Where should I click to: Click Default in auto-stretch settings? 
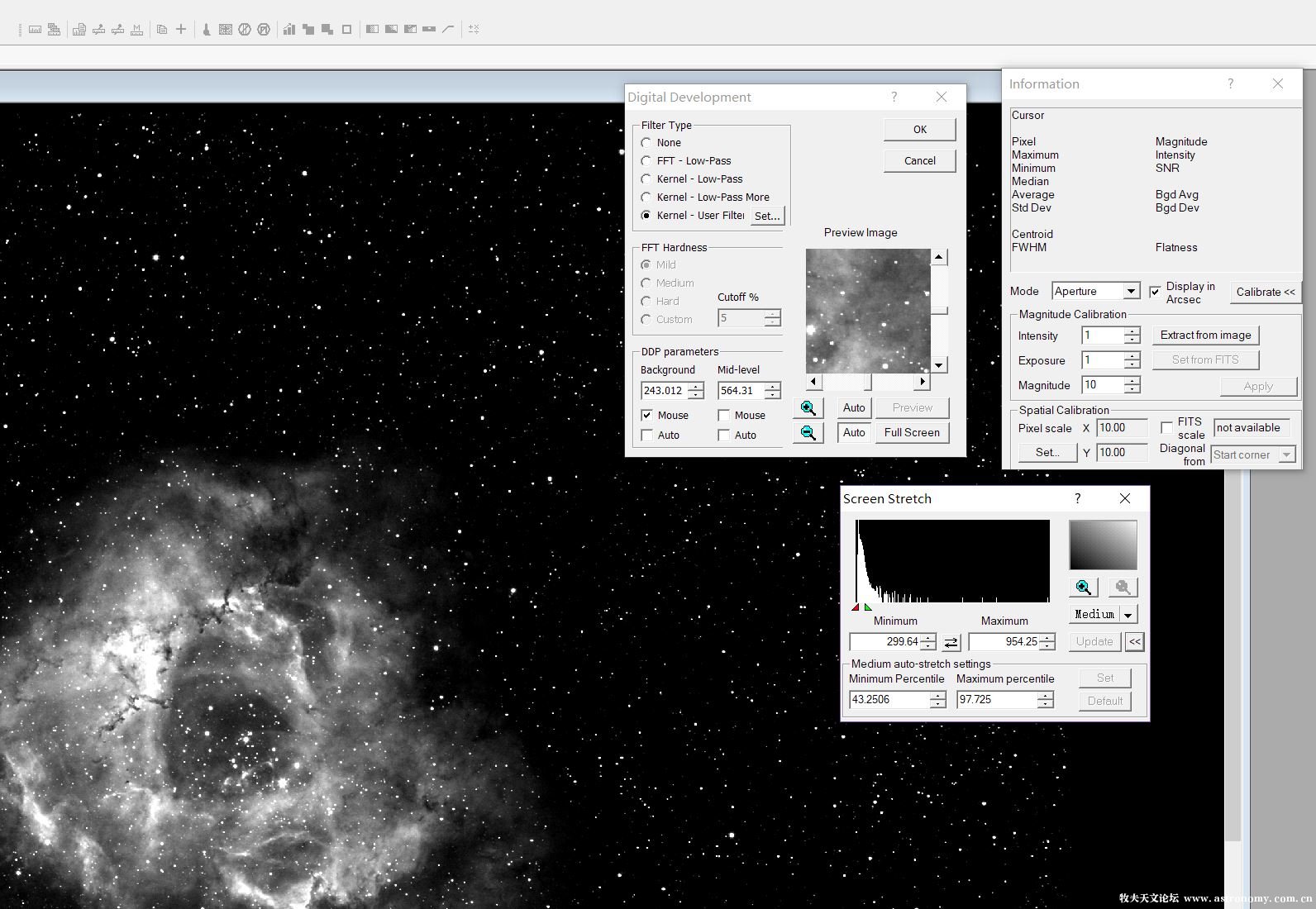click(x=1105, y=701)
